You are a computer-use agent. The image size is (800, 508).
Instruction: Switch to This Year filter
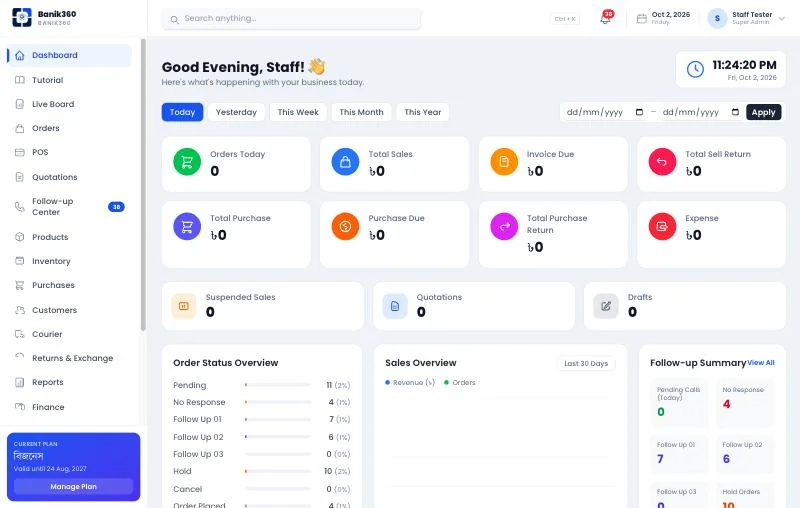click(423, 112)
